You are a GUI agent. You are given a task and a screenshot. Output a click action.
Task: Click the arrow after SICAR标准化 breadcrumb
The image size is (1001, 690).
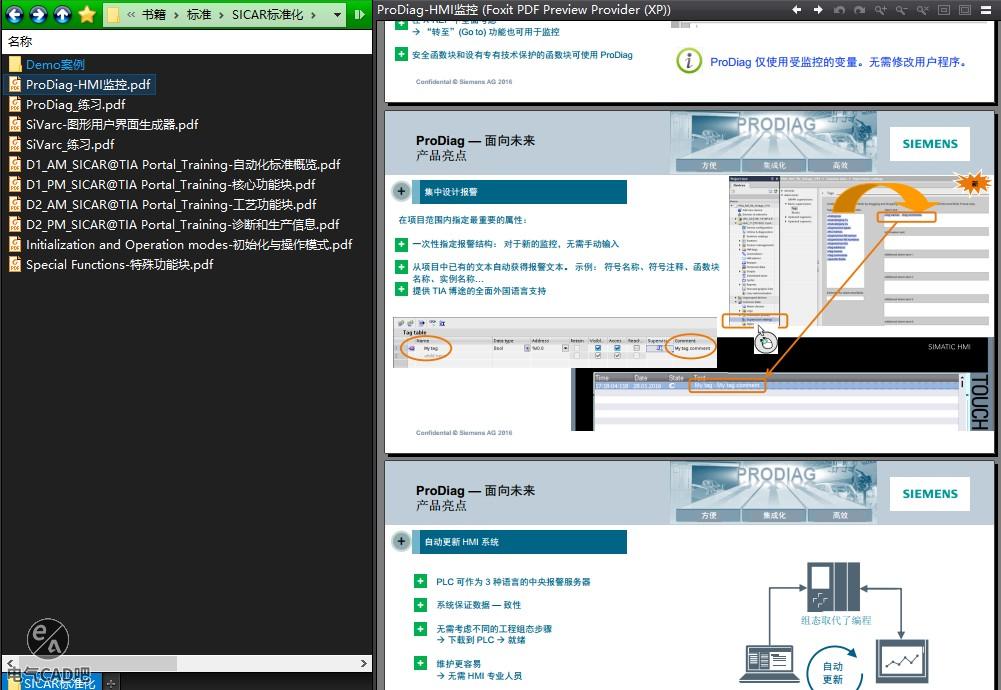pos(313,15)
